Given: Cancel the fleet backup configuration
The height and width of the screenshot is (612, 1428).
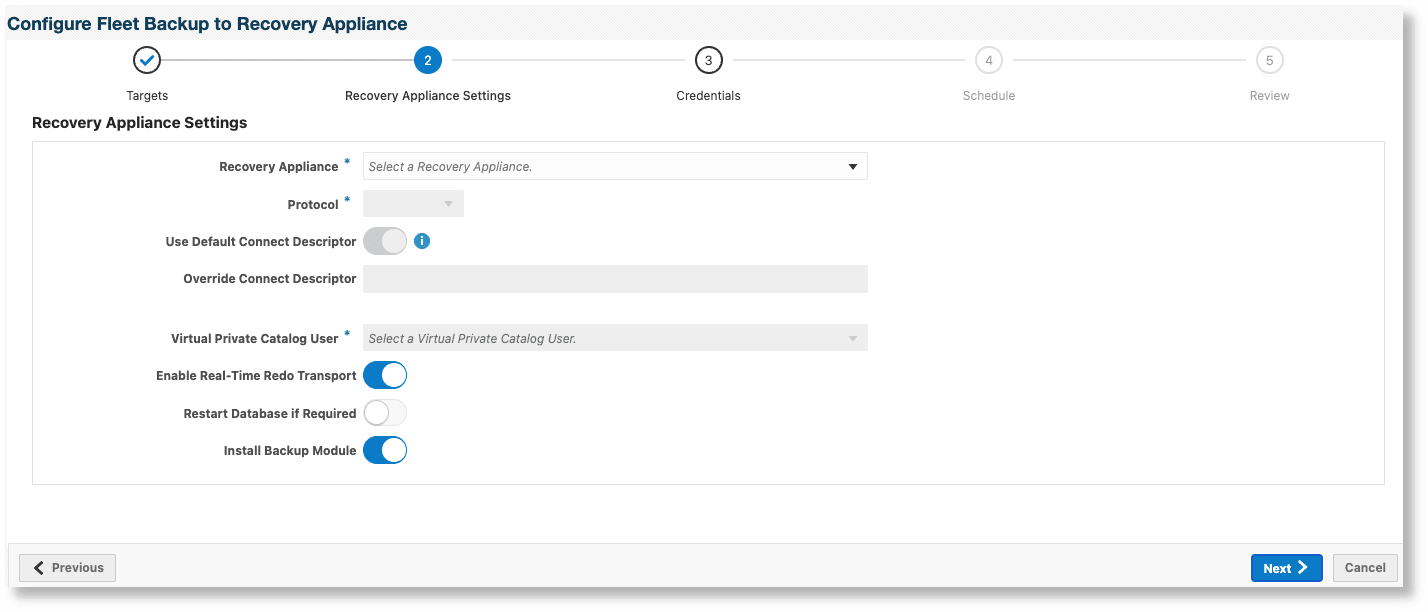Looking at the screenshot, I should click(x=1365, y=568).
